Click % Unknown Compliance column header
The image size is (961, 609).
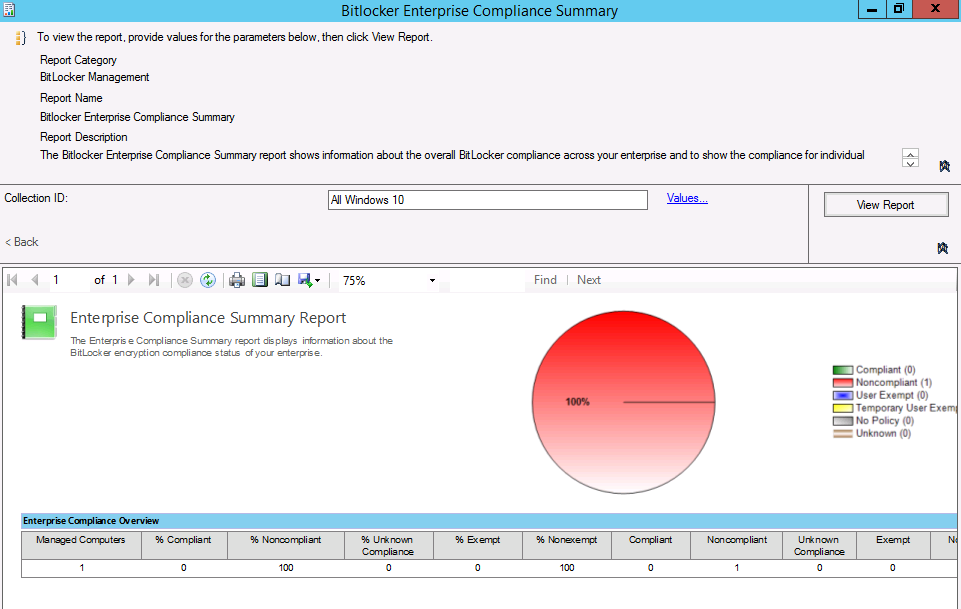[388, 545]
